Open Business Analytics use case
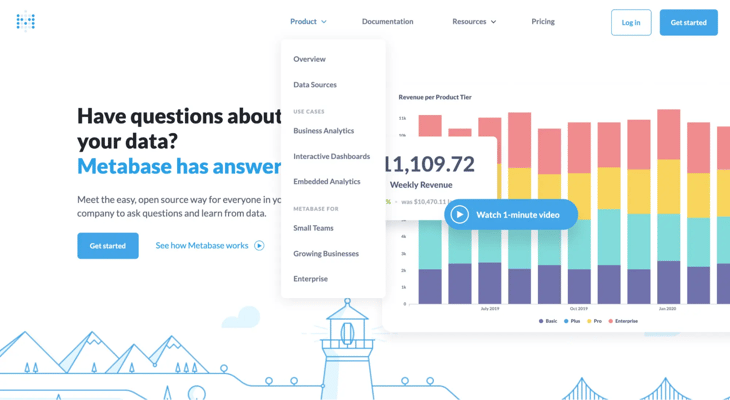730x400 pixels. tap(323, 131)
